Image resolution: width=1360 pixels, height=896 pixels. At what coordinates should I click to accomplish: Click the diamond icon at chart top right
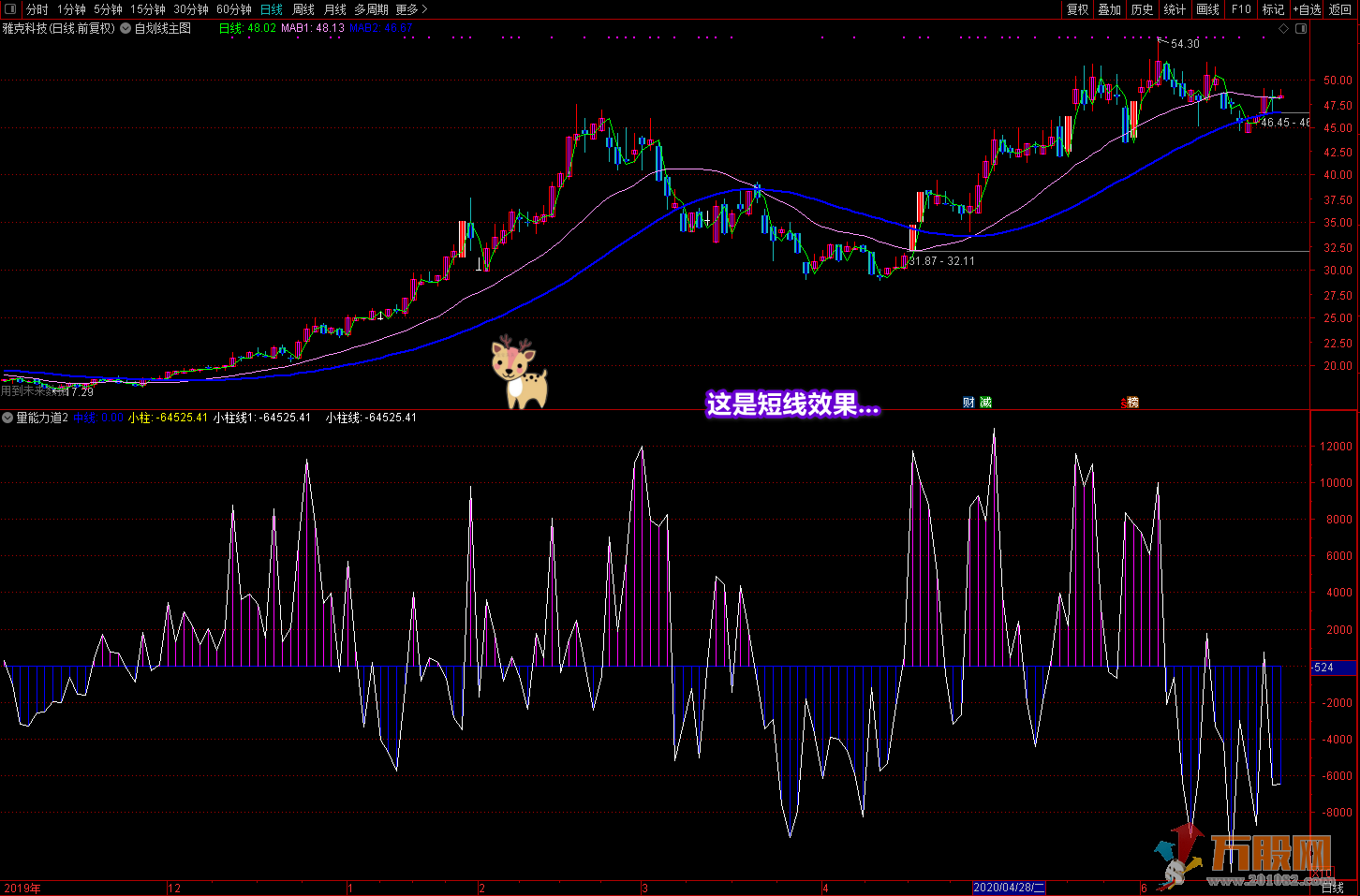(x=1283, y=29)
